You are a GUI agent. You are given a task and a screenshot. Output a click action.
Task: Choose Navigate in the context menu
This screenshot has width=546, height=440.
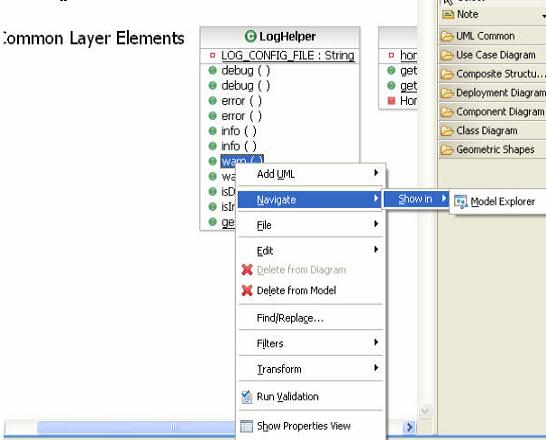click(x=309, y=200)
